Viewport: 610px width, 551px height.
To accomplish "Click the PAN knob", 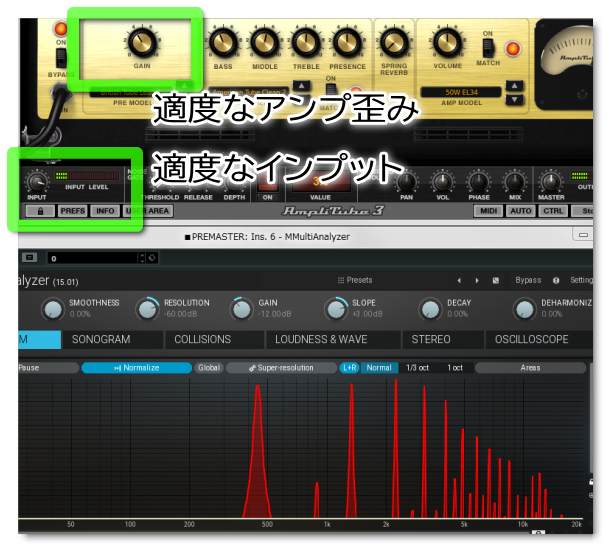I will tap(406, 182).
